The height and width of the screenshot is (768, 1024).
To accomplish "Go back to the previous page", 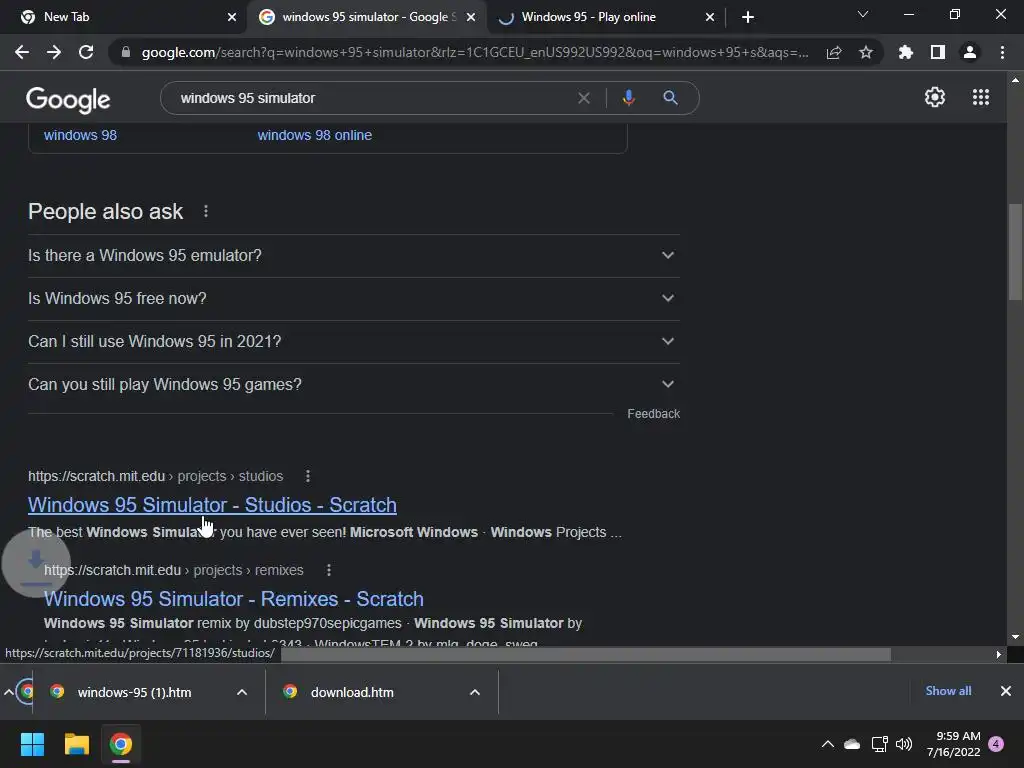I will click(x=22, y=52).
